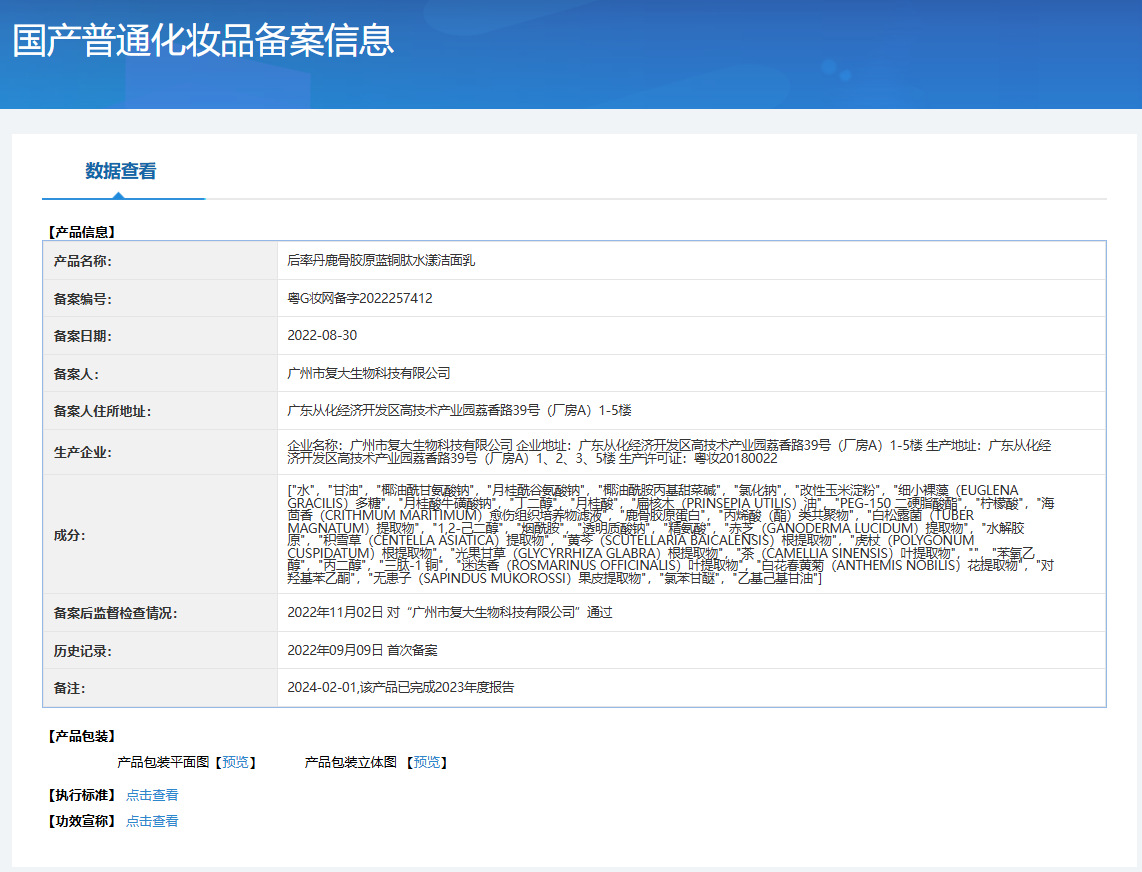The height and width of the screenshot is (872, 1142).
Task: Click the 【产品信息】 section heading
Action: click(x=82, y=232)
